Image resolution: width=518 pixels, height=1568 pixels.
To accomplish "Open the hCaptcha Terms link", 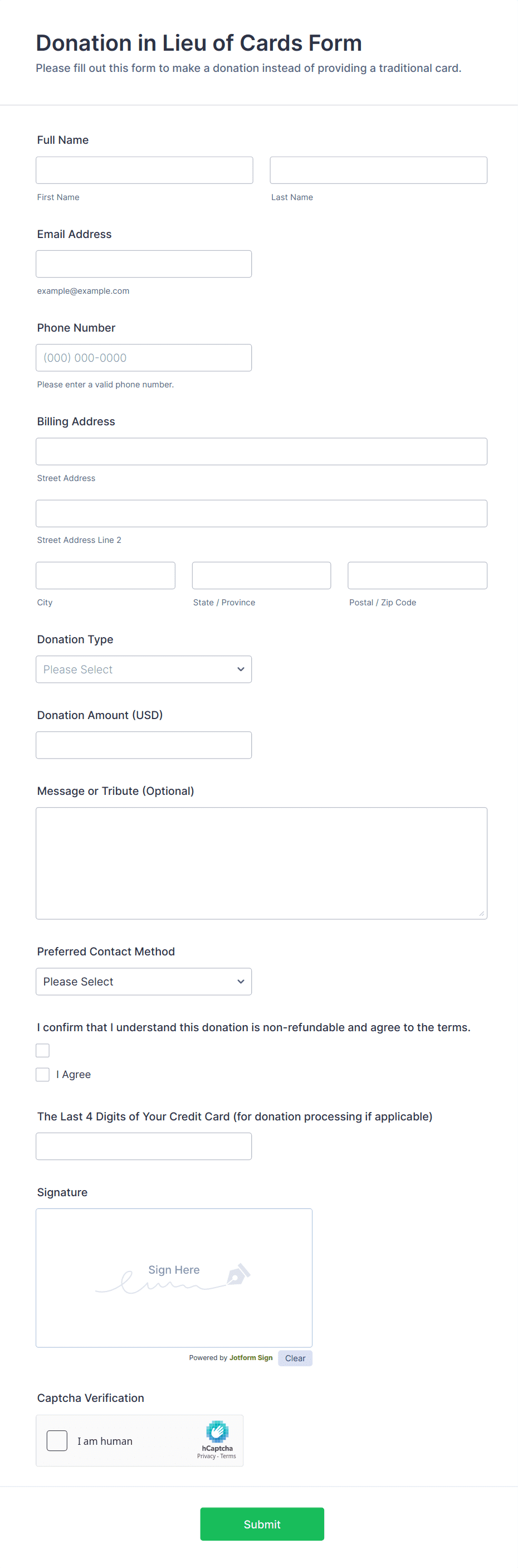I will point(228,1456).
